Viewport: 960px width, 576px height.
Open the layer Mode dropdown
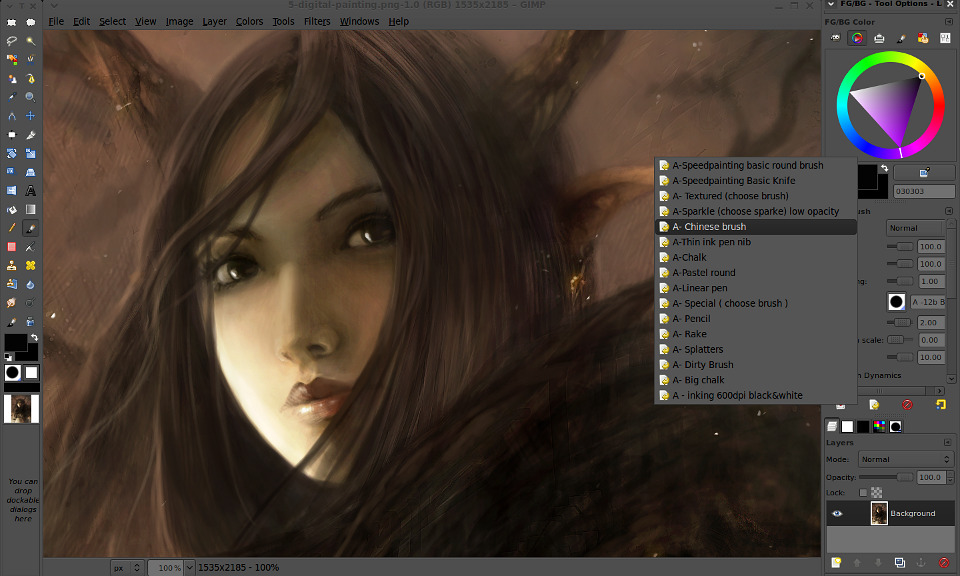coord(908,459)
